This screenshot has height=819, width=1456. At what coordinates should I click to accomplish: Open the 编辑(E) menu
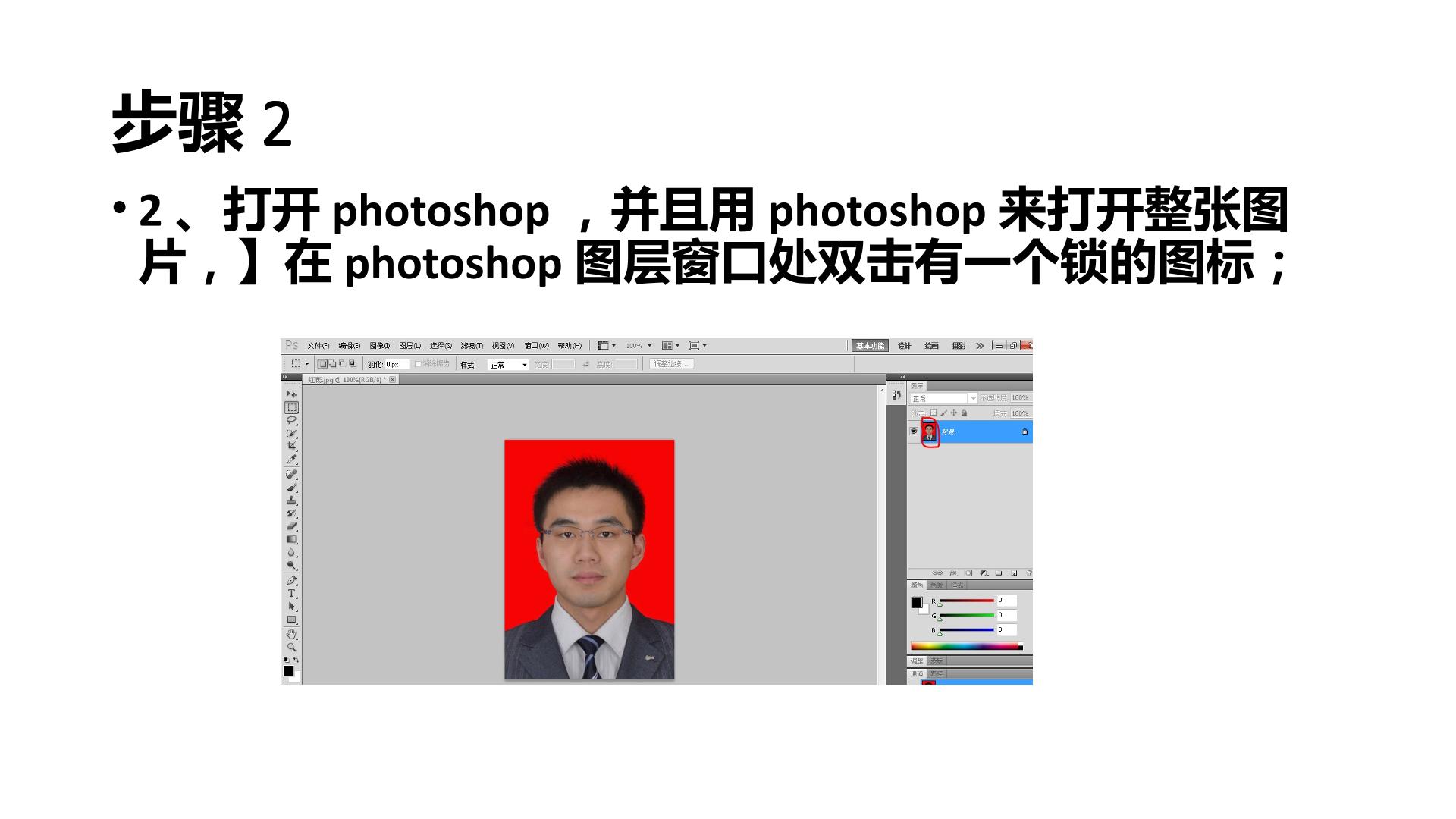[x=350, y=346]
